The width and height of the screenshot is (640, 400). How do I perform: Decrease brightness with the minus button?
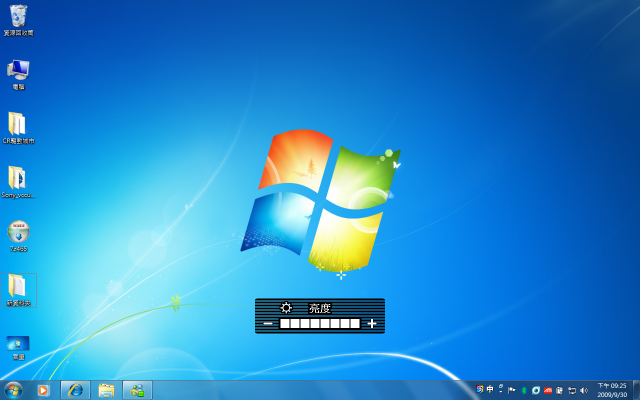click(268, 324)
